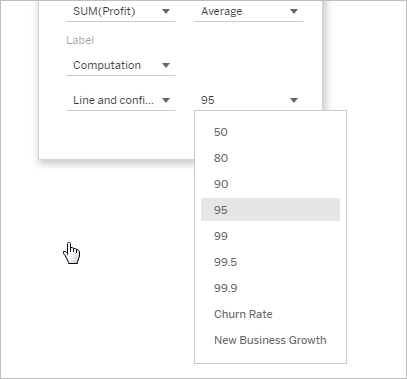Open the SUM(Profit) value dropdown

pos(121,12)
